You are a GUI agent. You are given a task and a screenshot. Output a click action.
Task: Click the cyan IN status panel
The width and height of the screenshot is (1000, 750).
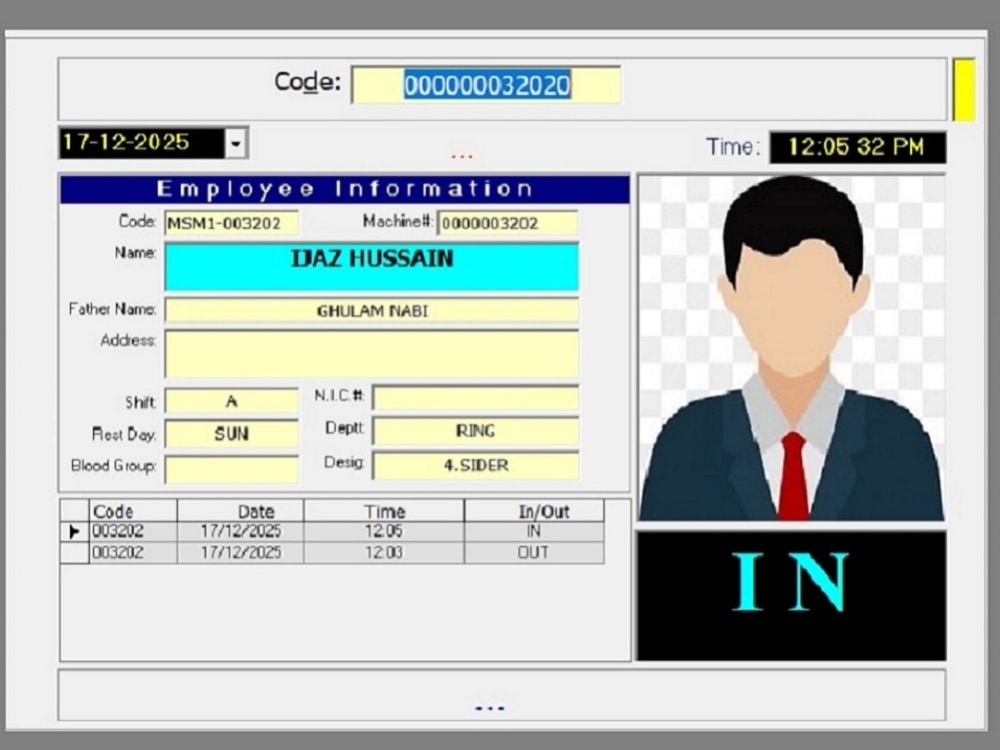tap(791, 596)
